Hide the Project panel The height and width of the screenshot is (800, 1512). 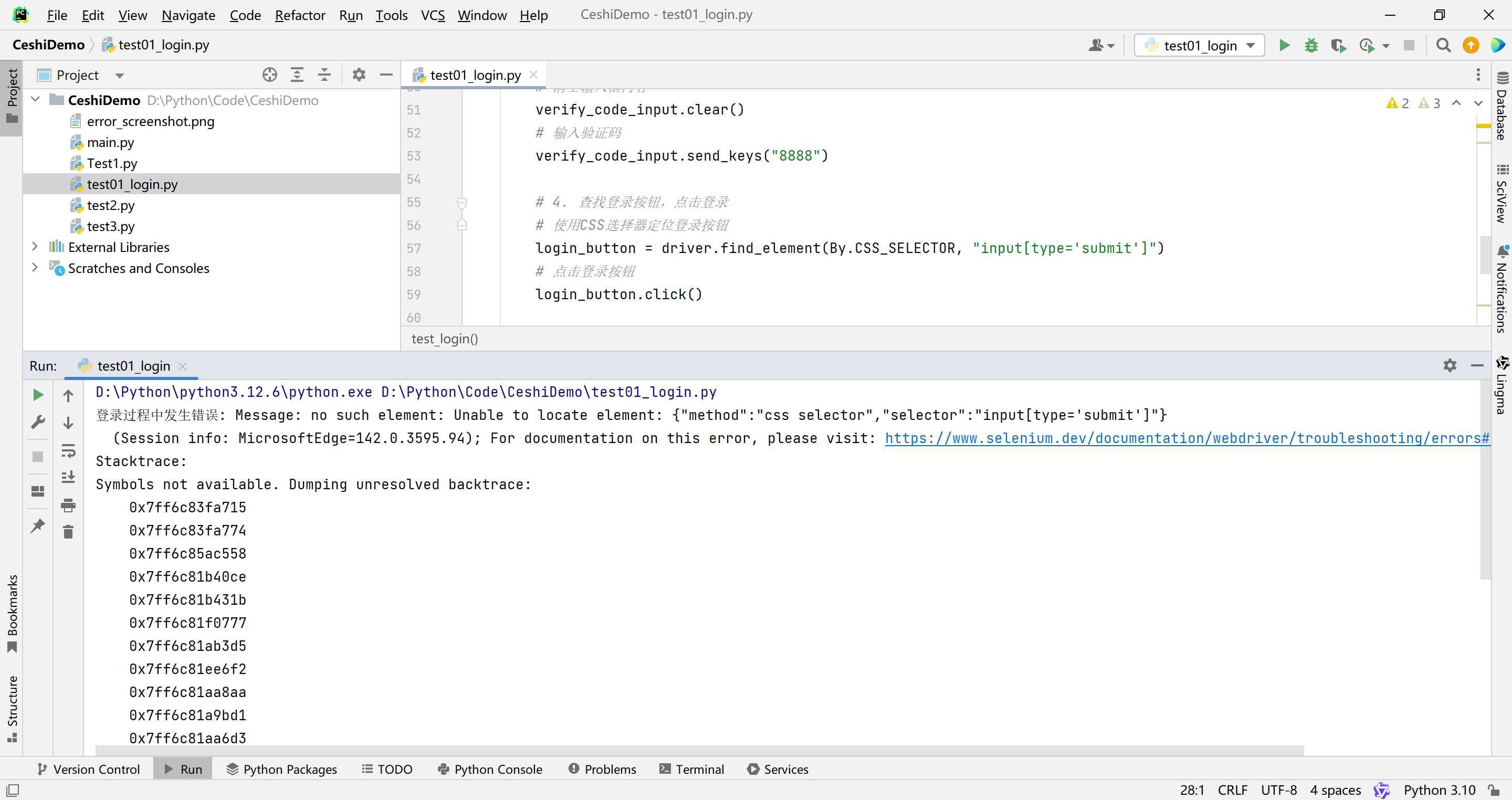[x=386, y=75]
